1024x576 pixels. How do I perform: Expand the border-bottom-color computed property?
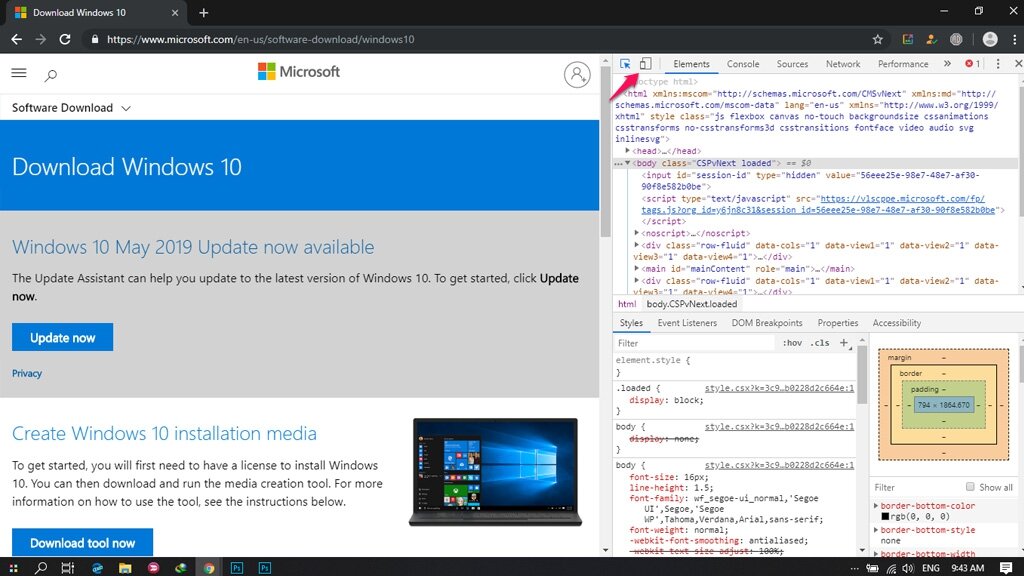pyautogui.click(x=876, y=505)
